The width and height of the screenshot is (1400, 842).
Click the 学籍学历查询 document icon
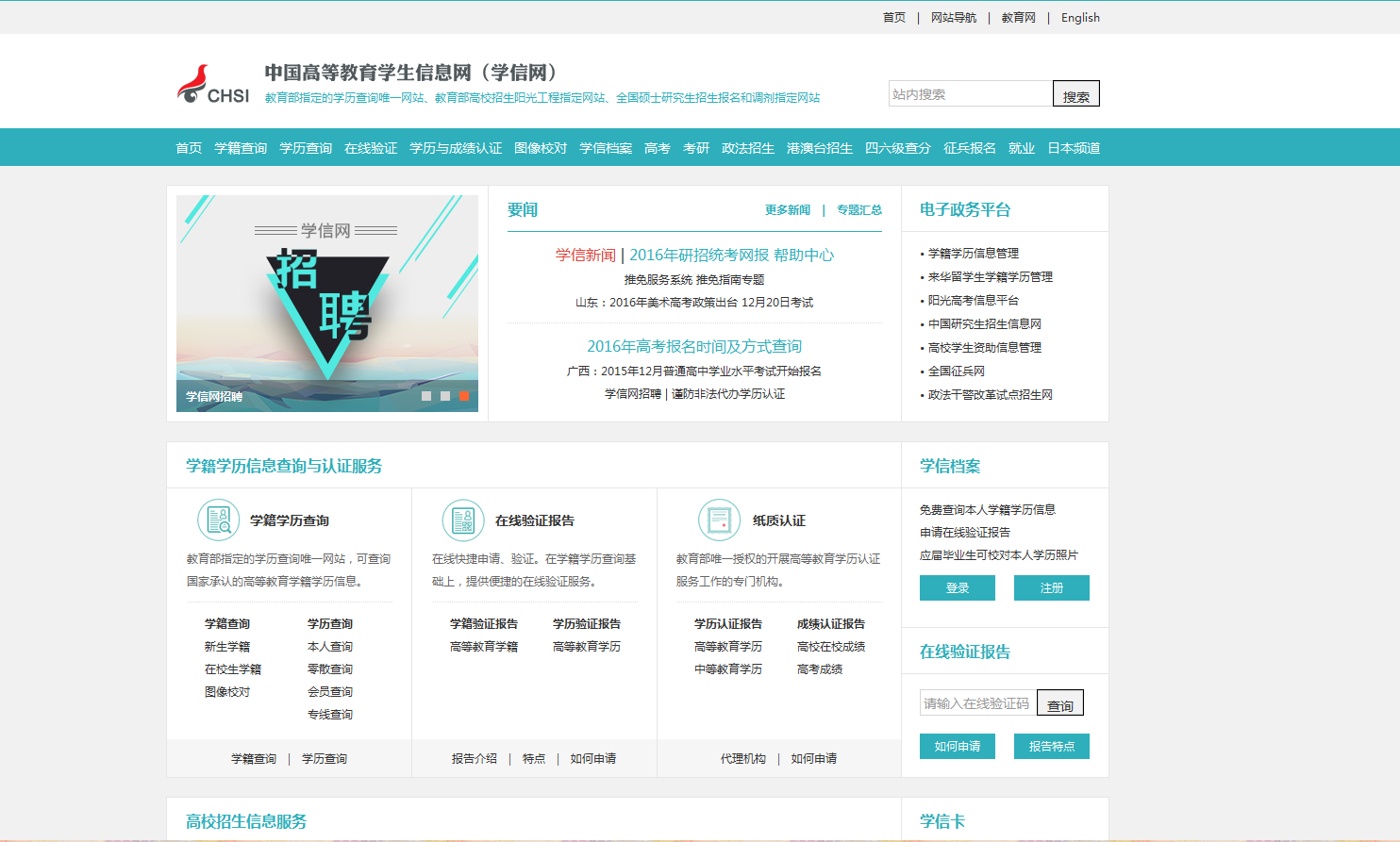tap(219, 520)
